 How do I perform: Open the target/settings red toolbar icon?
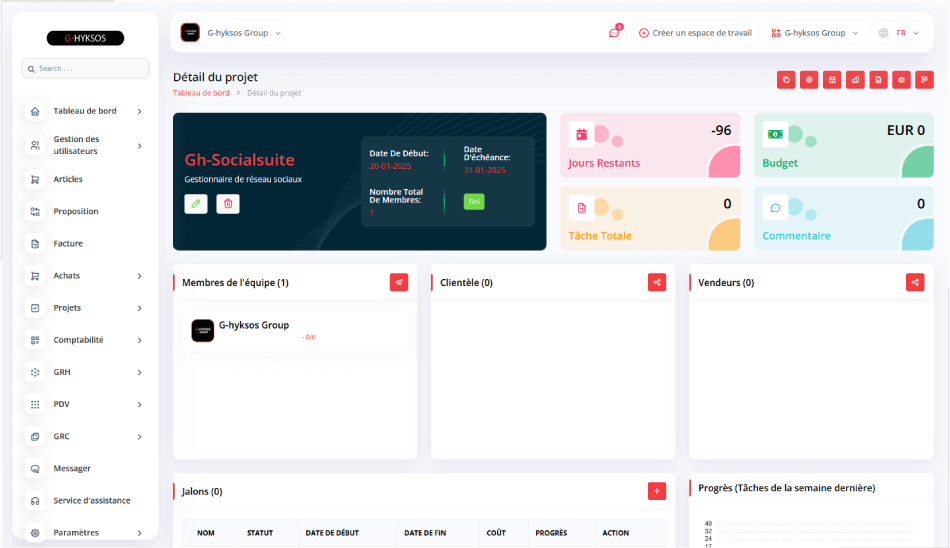click(809, 80)
